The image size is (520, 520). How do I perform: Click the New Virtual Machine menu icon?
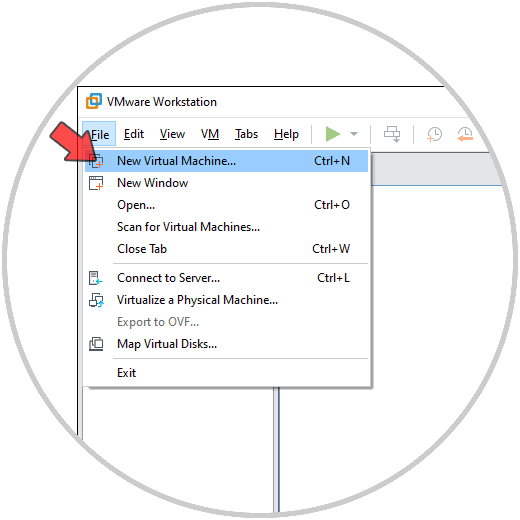tap(96, 161)
